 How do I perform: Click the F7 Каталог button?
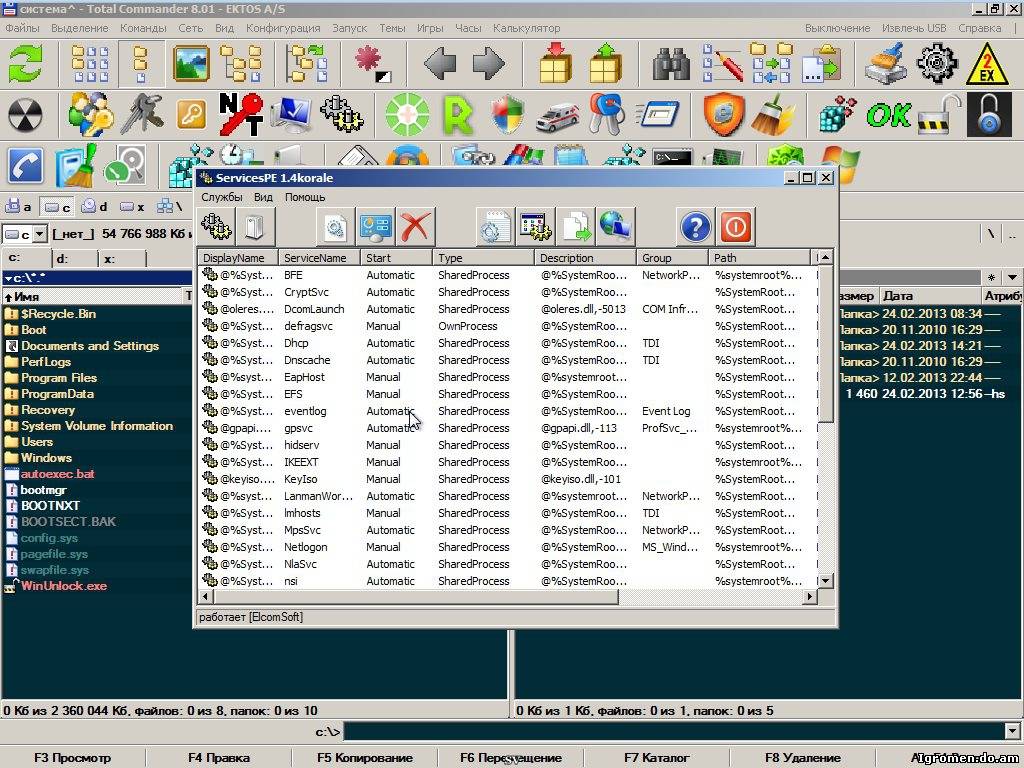656,758
